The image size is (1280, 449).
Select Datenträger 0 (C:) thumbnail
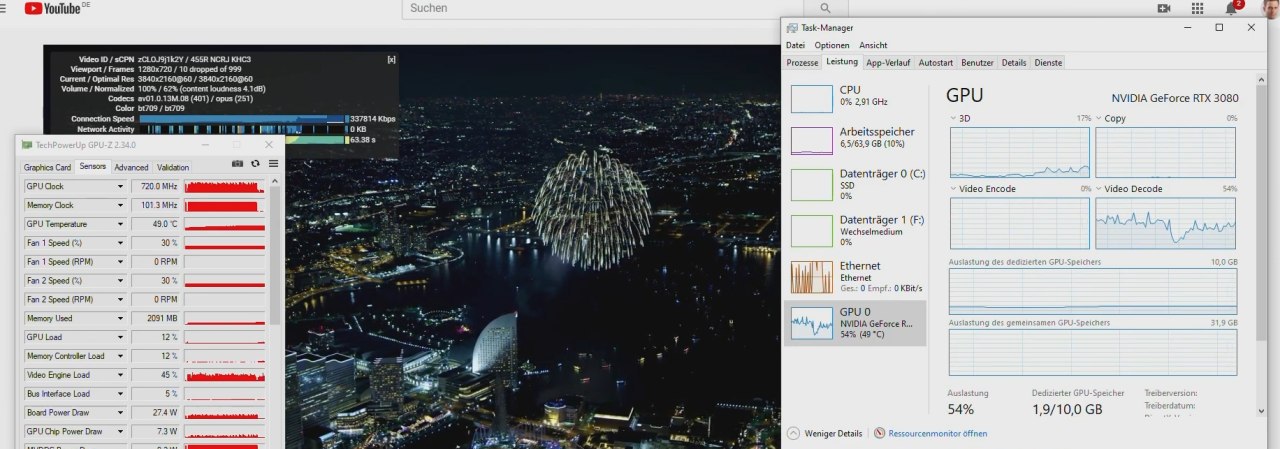(812, 184)
